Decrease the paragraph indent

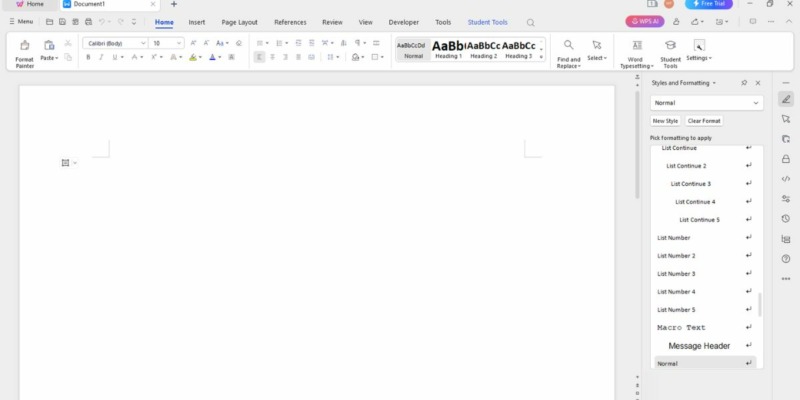[298, 43]
